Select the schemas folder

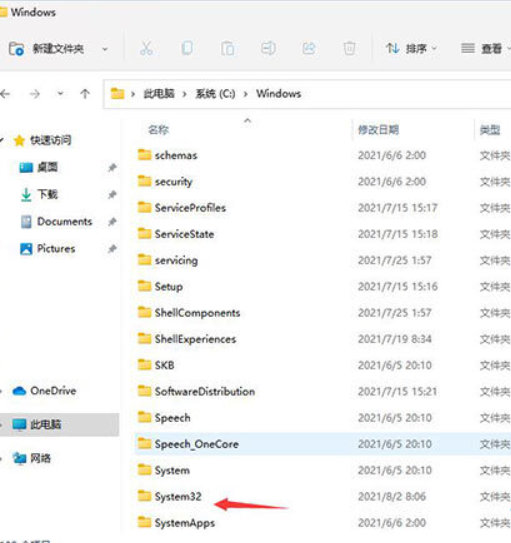pos(176,155)
